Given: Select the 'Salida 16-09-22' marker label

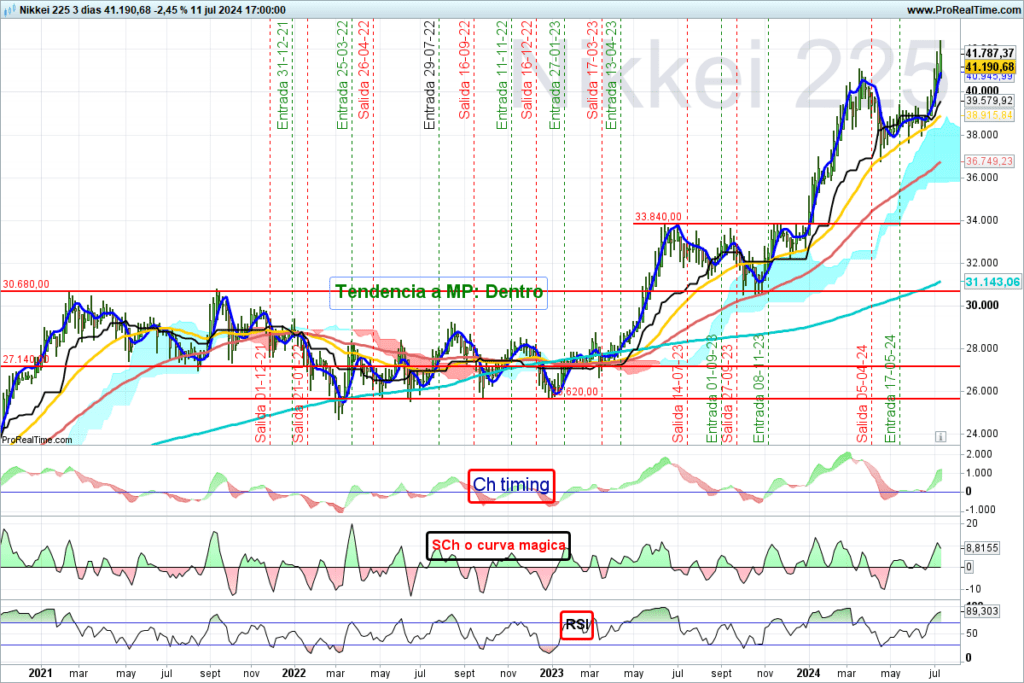Looking at the screenshot, I should 464,70.
